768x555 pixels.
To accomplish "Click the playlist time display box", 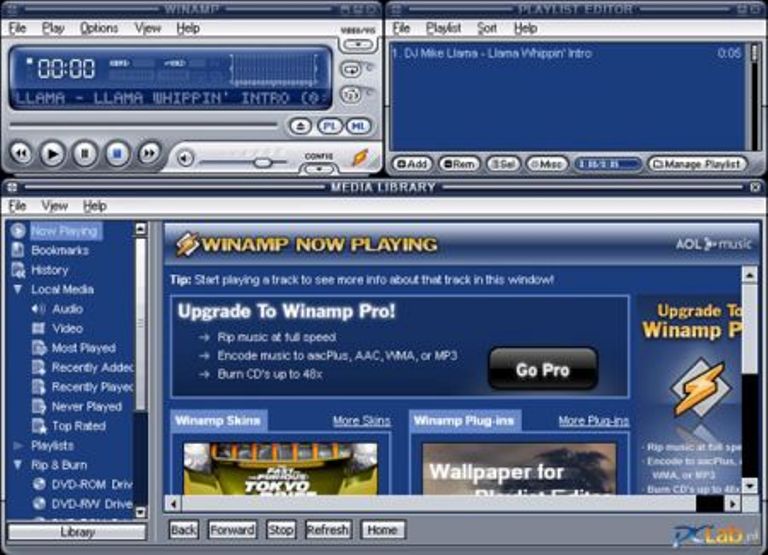I will coord(607,164).
